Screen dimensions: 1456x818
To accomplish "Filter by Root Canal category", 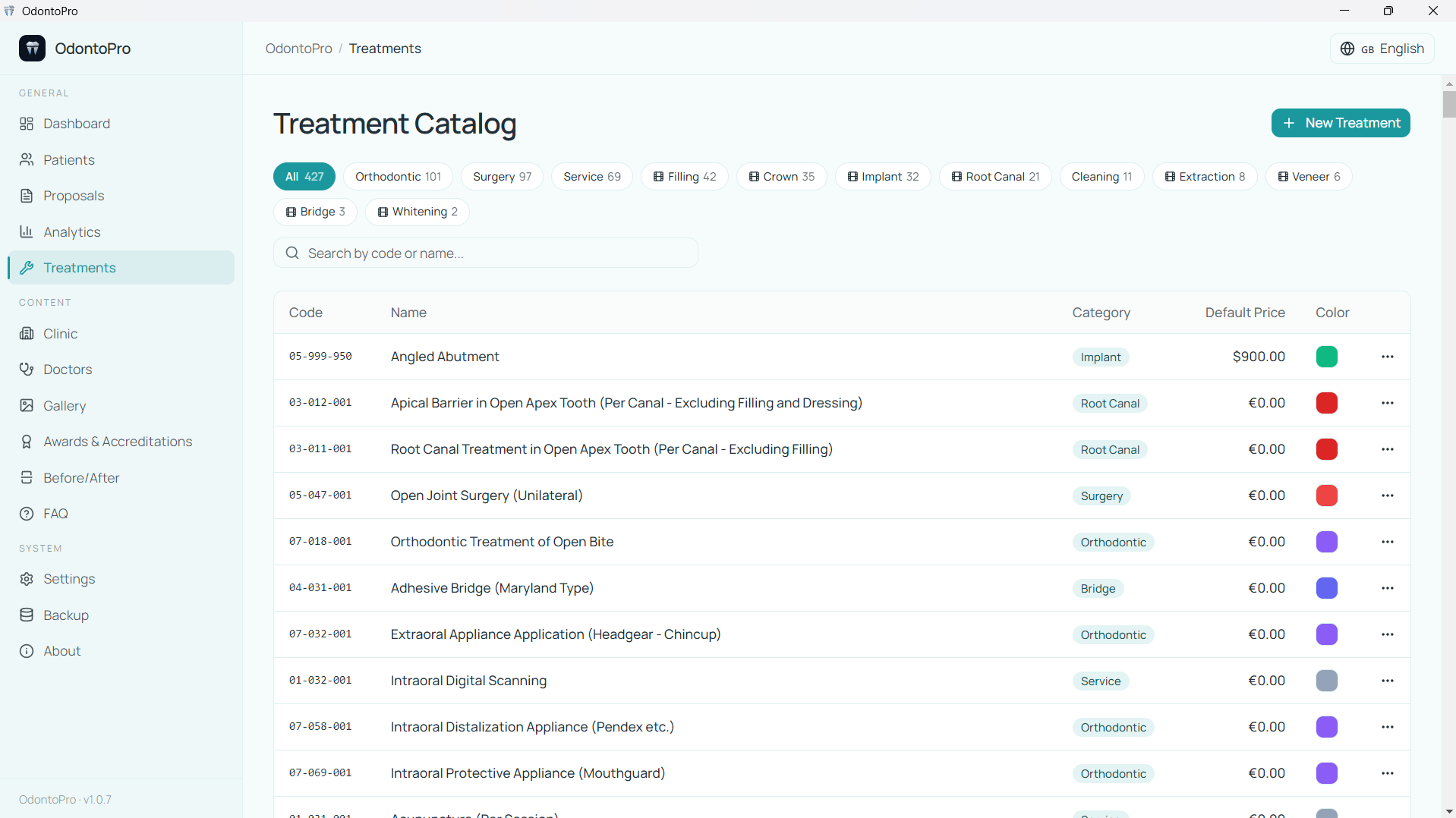I will coord(995,177).
